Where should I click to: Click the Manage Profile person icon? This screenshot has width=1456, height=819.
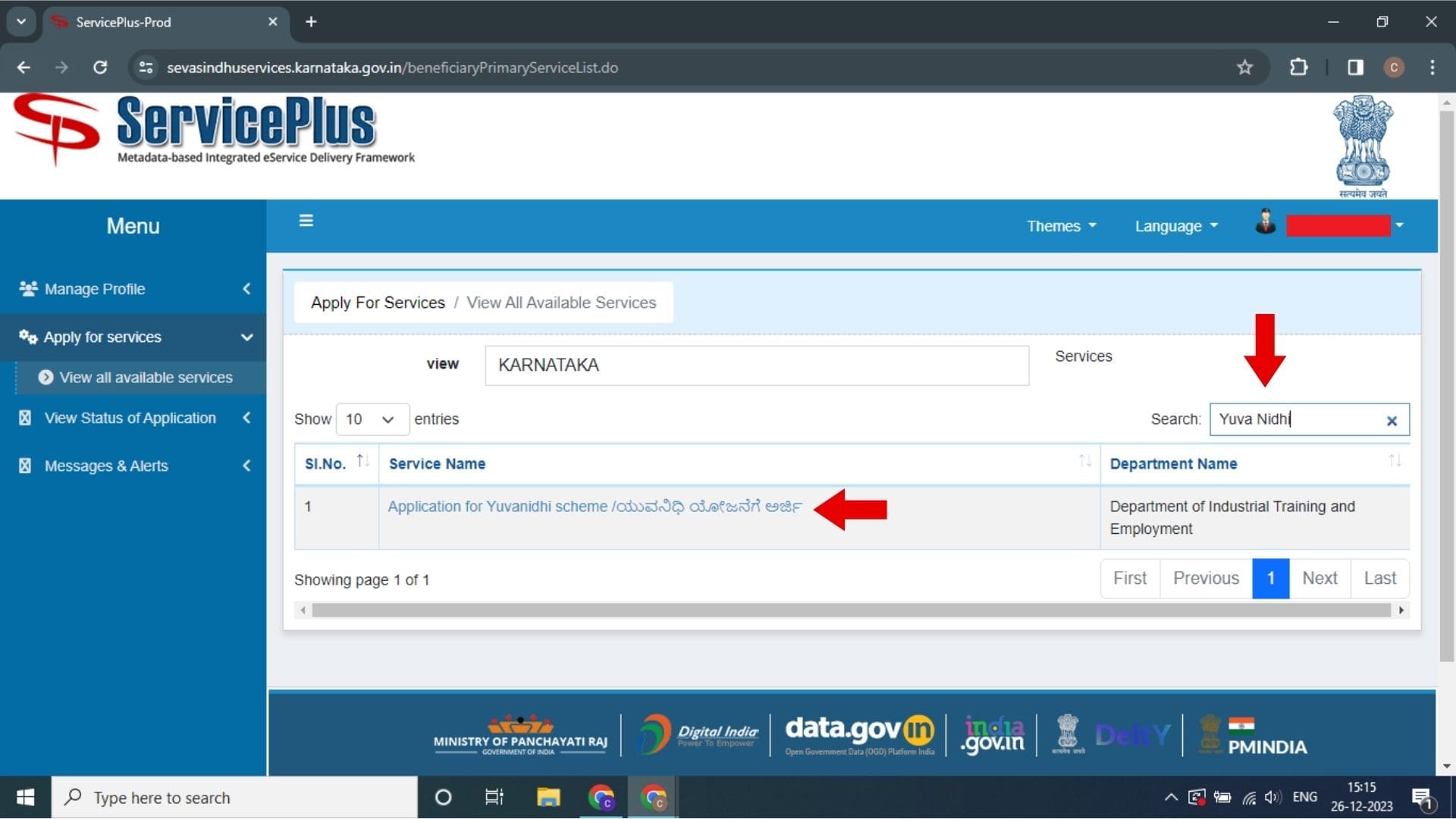pos(28,288)
